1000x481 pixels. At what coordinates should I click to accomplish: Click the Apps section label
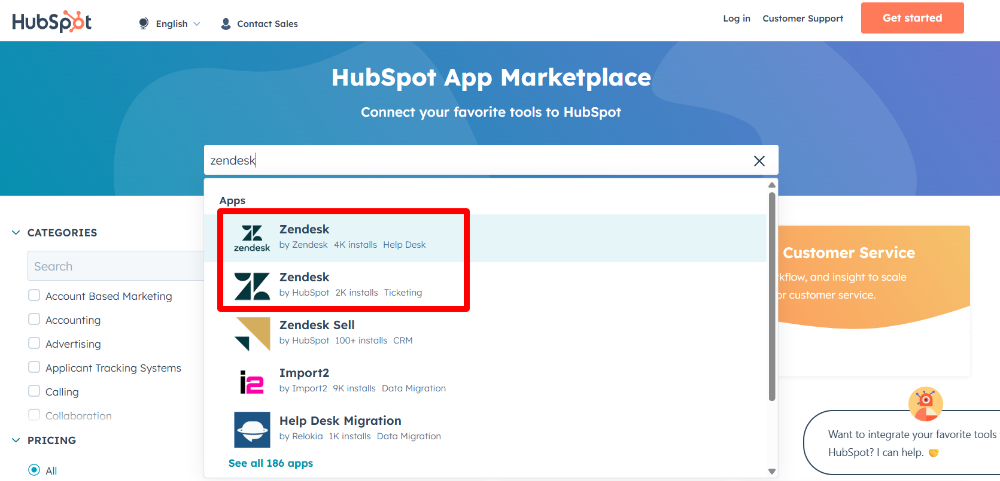coord(232,200)
